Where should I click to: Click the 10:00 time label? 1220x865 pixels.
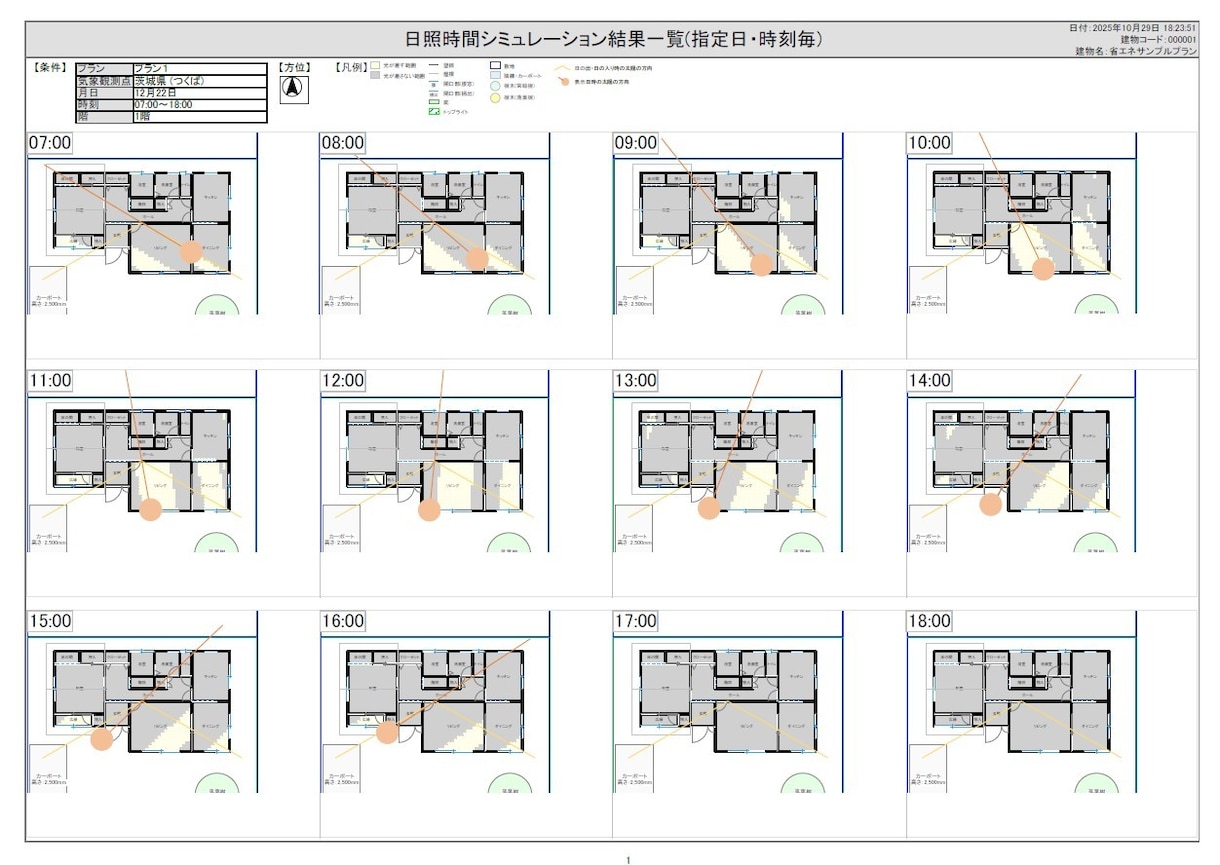click(929, 143)
